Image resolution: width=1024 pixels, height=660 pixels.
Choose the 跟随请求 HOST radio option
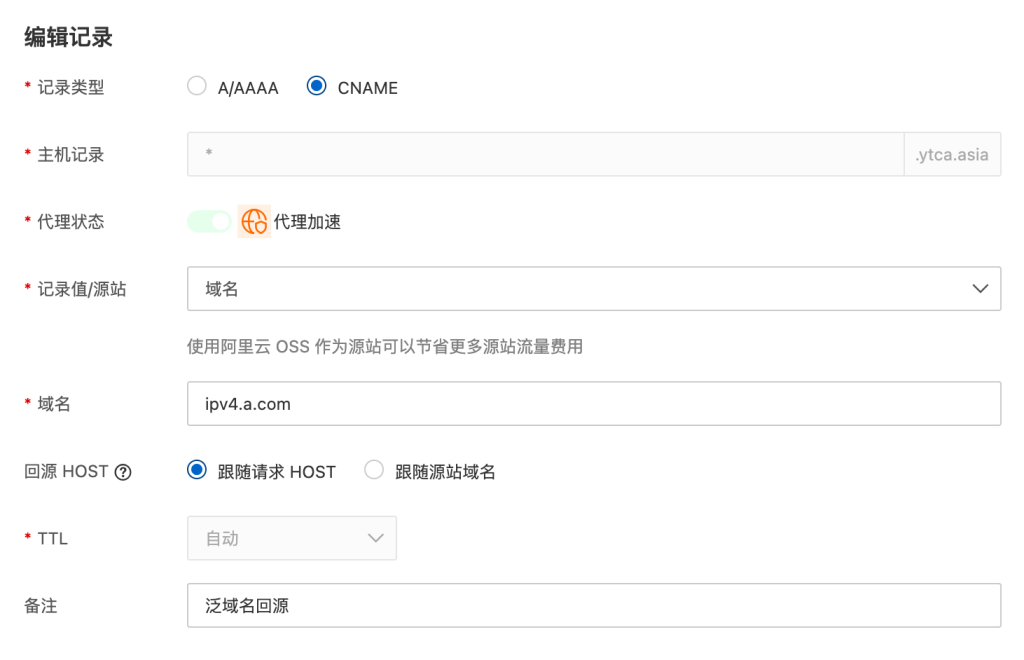click(x=197, y=471)
